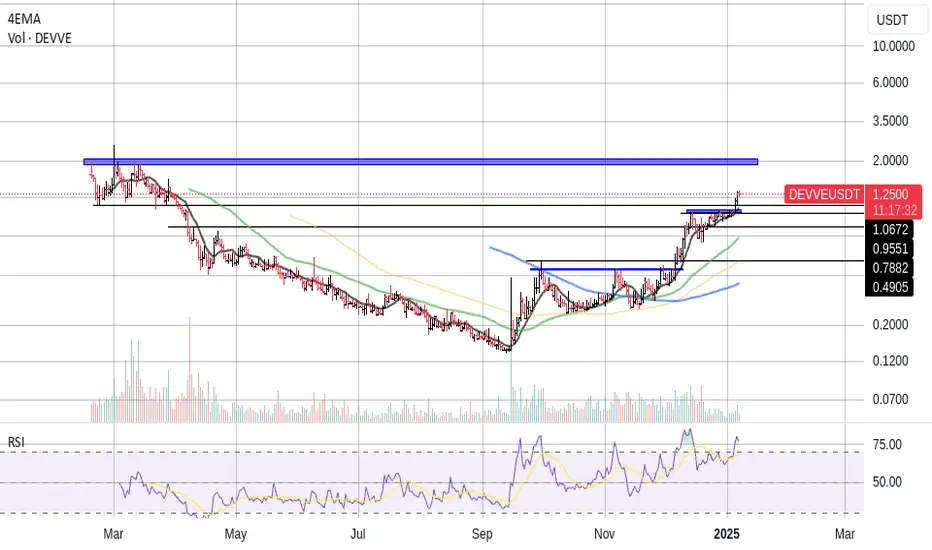Click the 0.0700 price axis label
Image resolution: width=932 pixels, height=550 pixels.
(x=890, y=399)
